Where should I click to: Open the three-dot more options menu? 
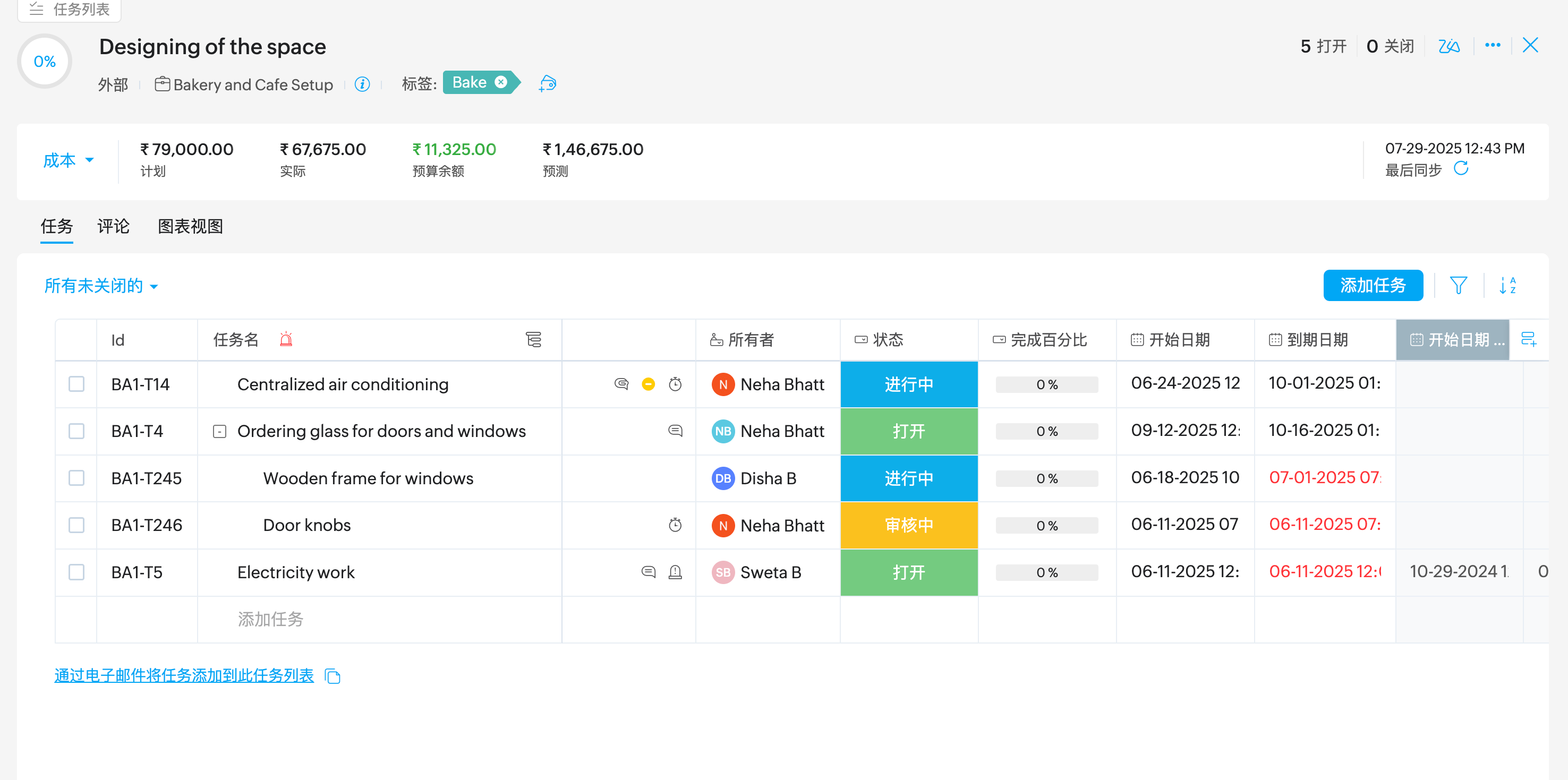click(1492, 46)
